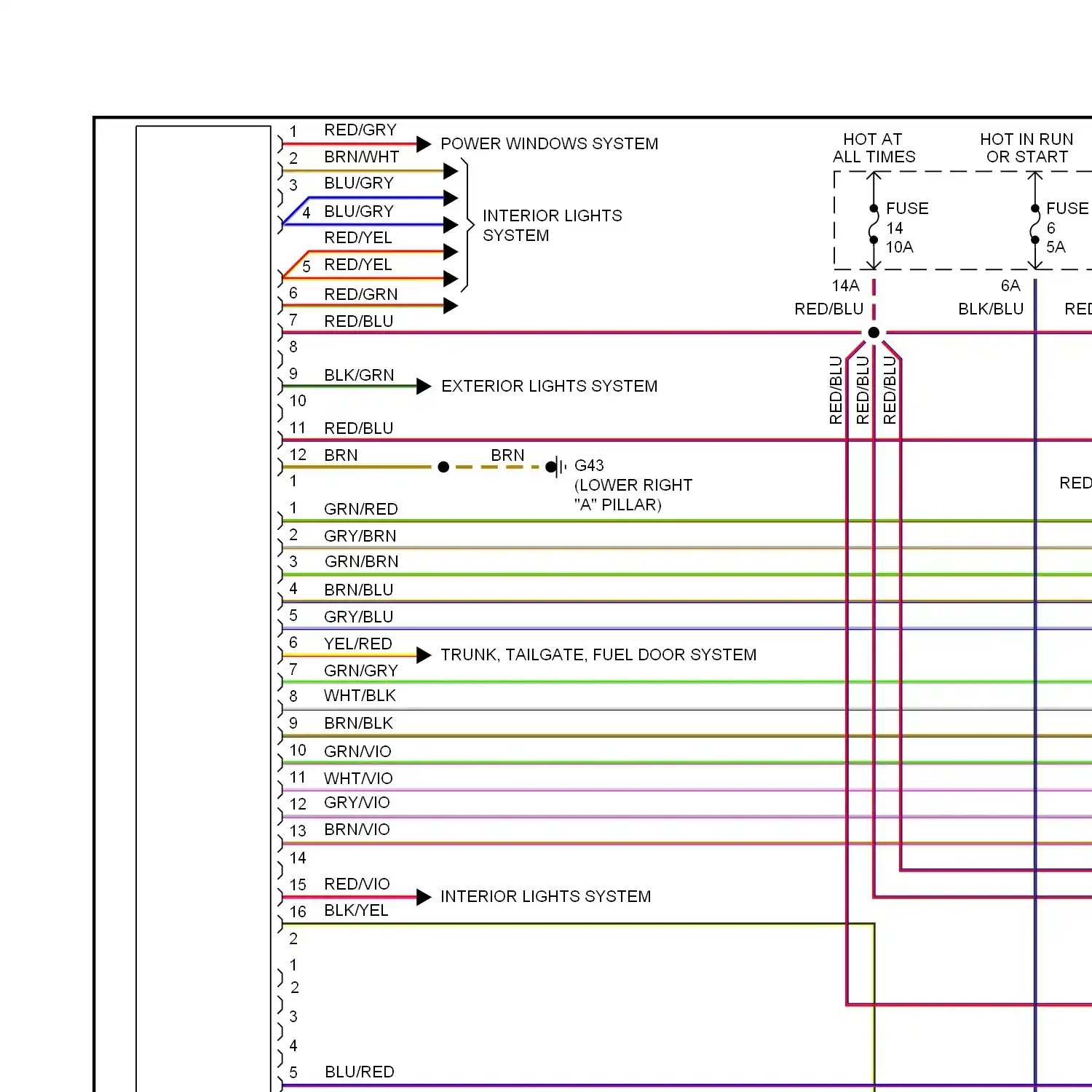Click the GRY/BLU wire label
This screenshot has height=1092, width=1092.
pos(358,617)
